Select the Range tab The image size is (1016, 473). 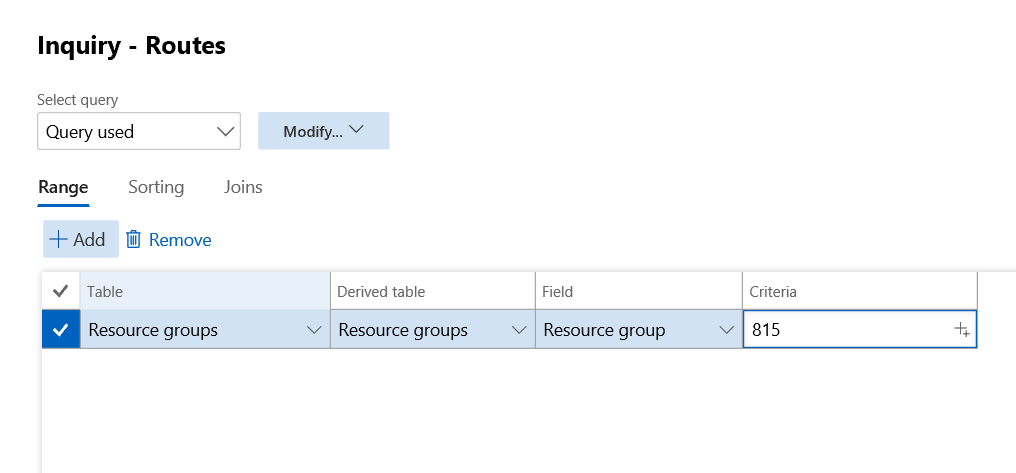63,187
